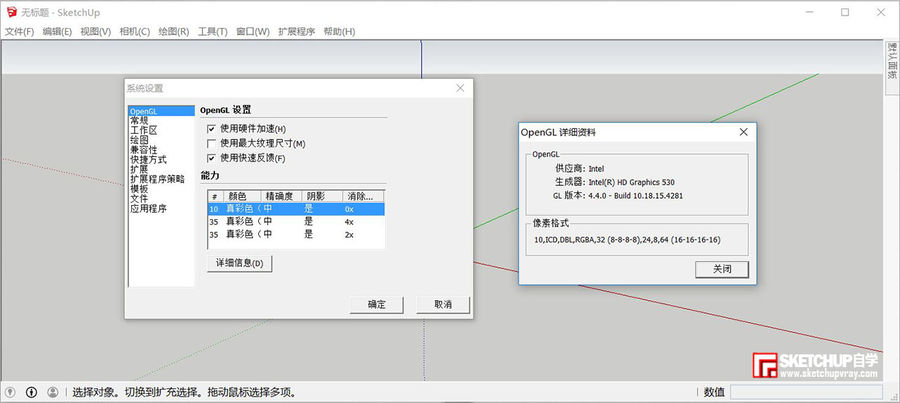Click the credits info icon in status bar
The width and height of the screenshot is (900, 403).
coord(32,392)
